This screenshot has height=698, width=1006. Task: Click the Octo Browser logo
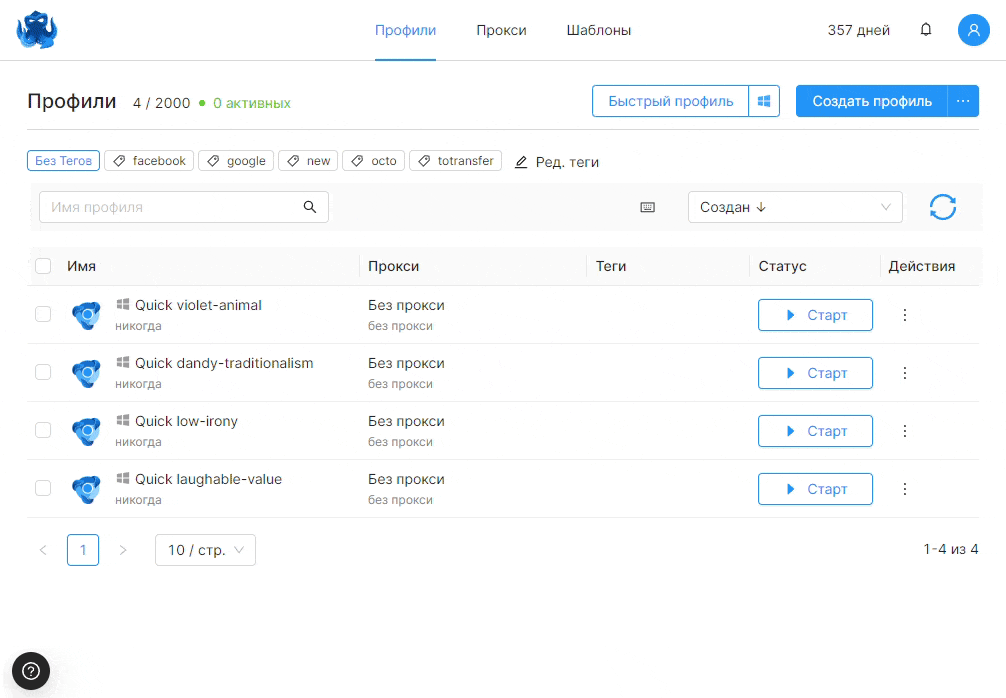pyautogui.click(x=37, y=30)
